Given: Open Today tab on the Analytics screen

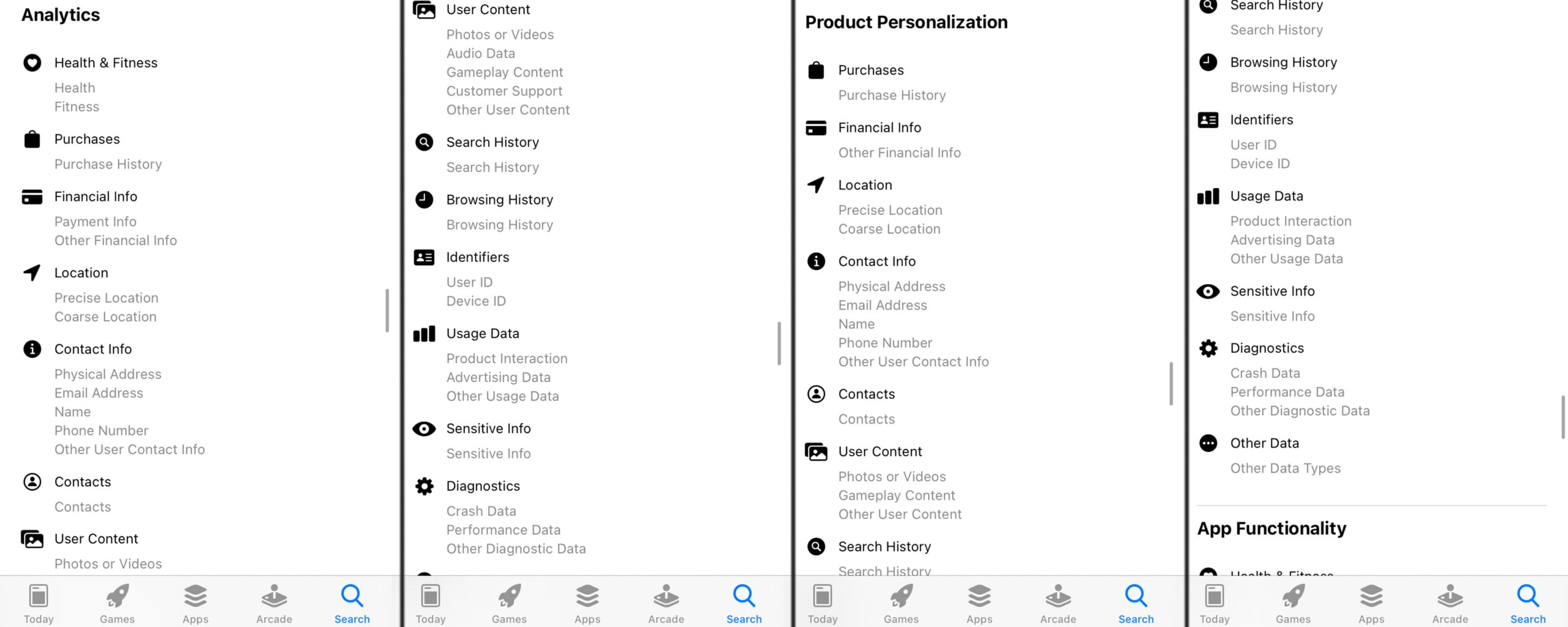Looking at the screenshot, I should tap(39, 603).
